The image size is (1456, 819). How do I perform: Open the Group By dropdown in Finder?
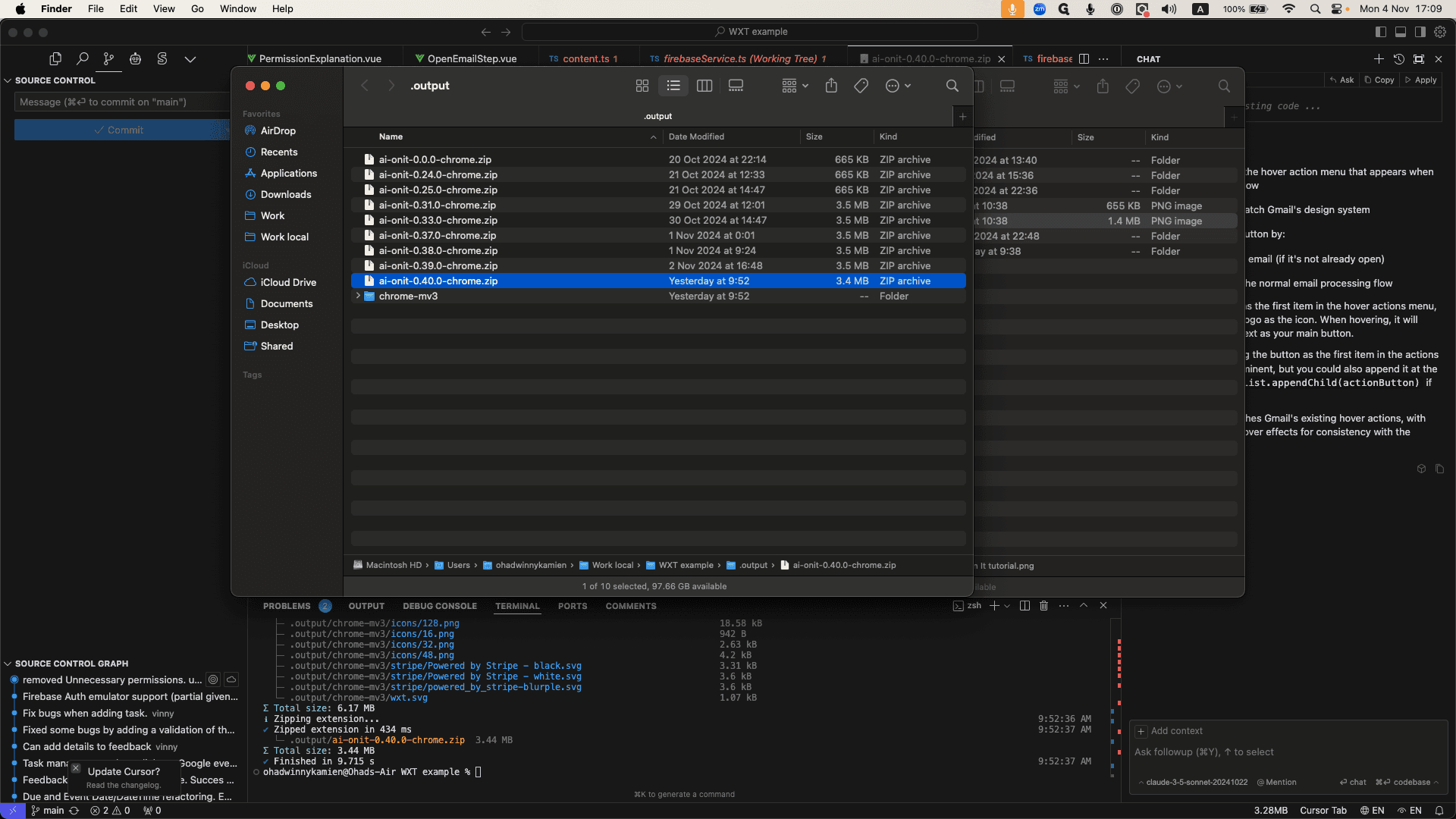pyautogui.click(x=795, y=86)
